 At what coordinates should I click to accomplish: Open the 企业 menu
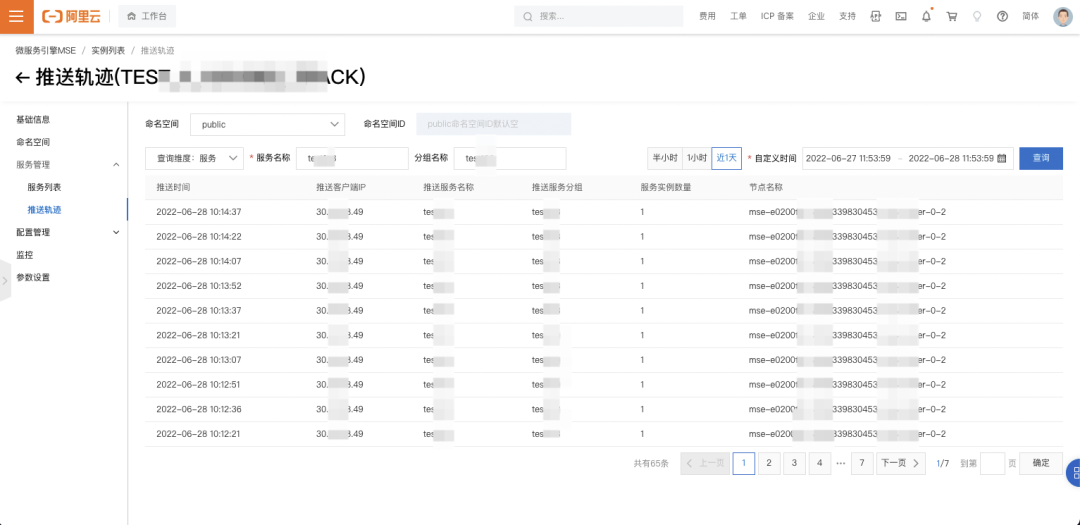tap(816, 16)
